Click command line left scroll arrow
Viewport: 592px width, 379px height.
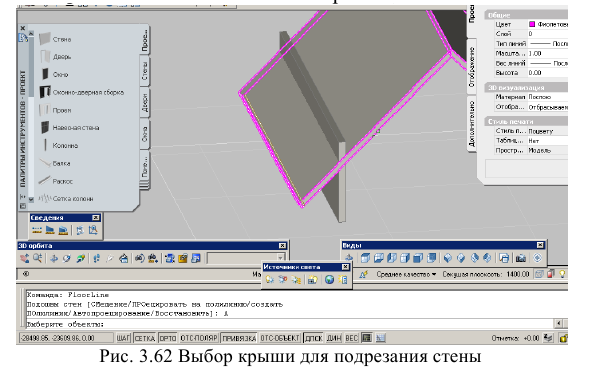click(559, 324)
